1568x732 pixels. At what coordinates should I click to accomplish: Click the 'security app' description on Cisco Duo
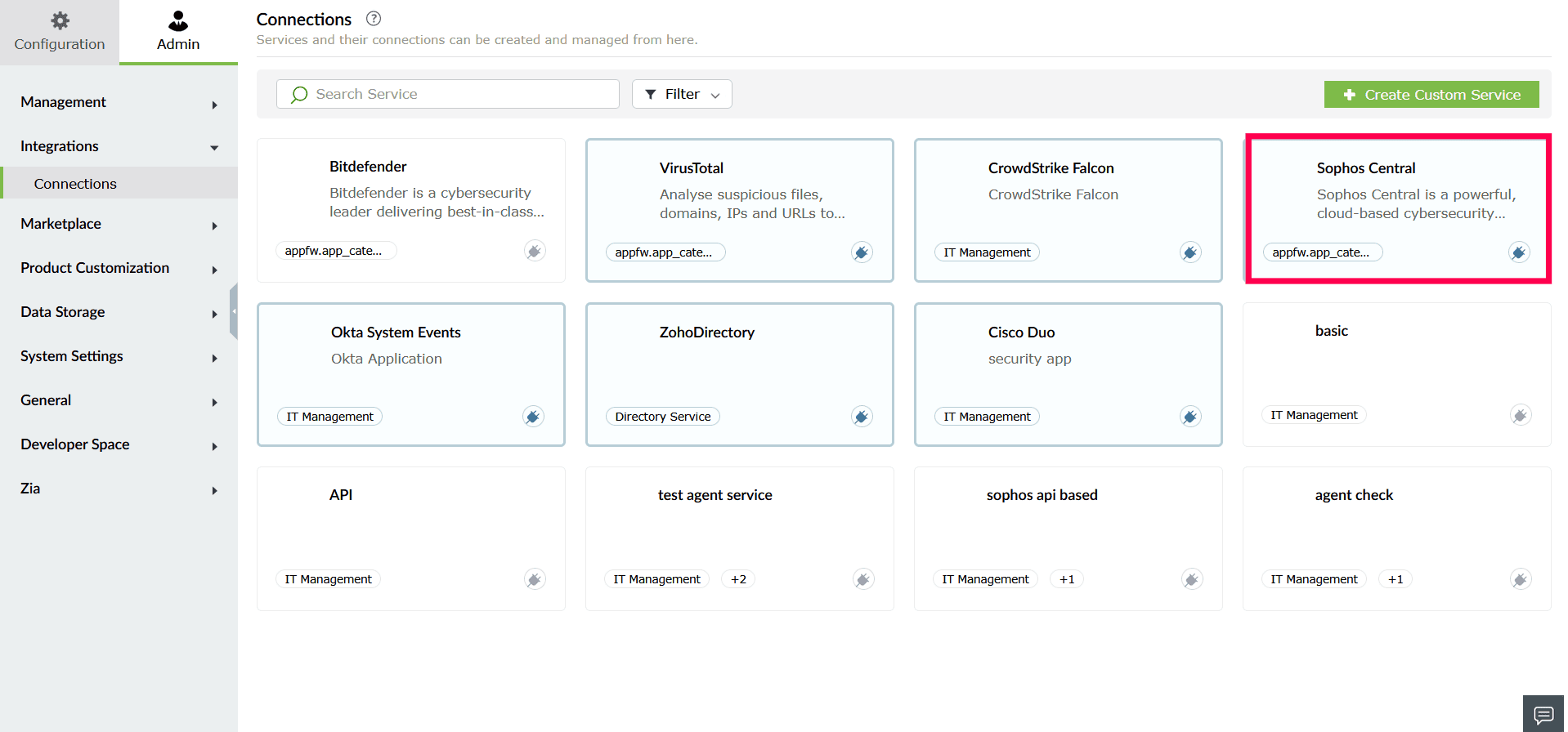click(1030, 359)
